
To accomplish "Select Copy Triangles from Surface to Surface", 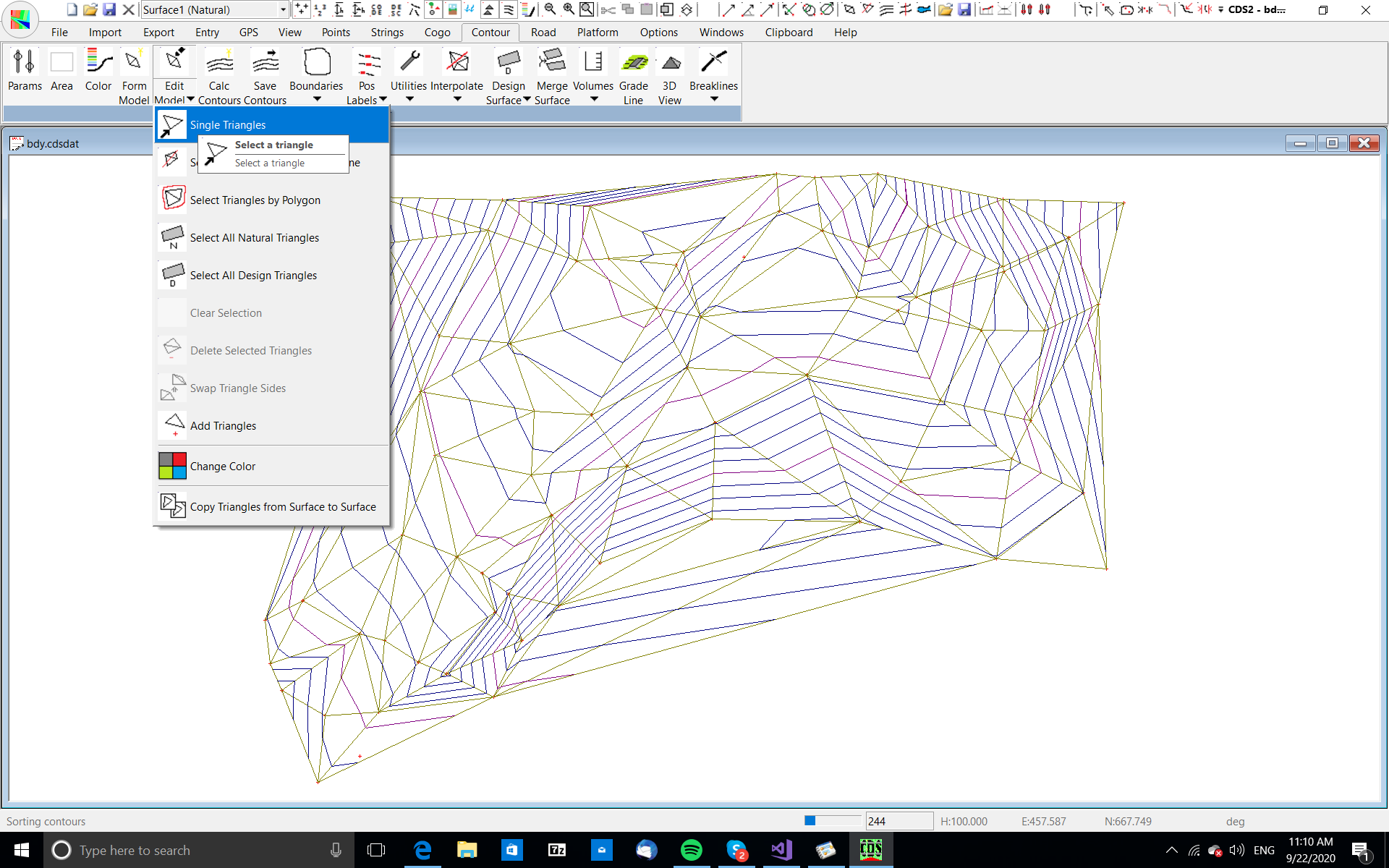I will tap(282, 507).
